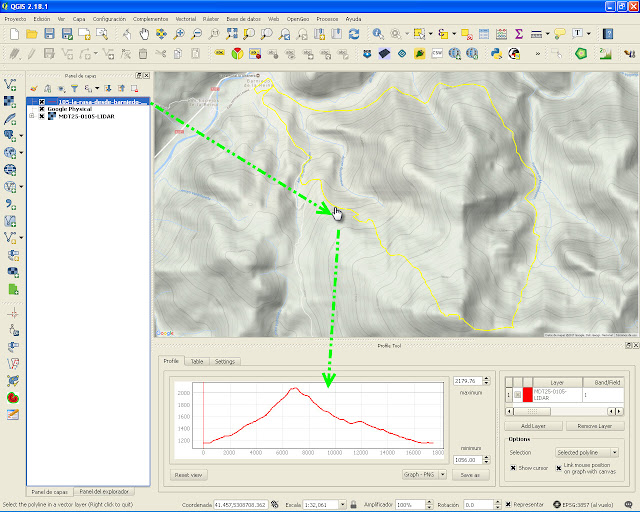Click the Delete Selected trash icon

click(x=143, y=53)
